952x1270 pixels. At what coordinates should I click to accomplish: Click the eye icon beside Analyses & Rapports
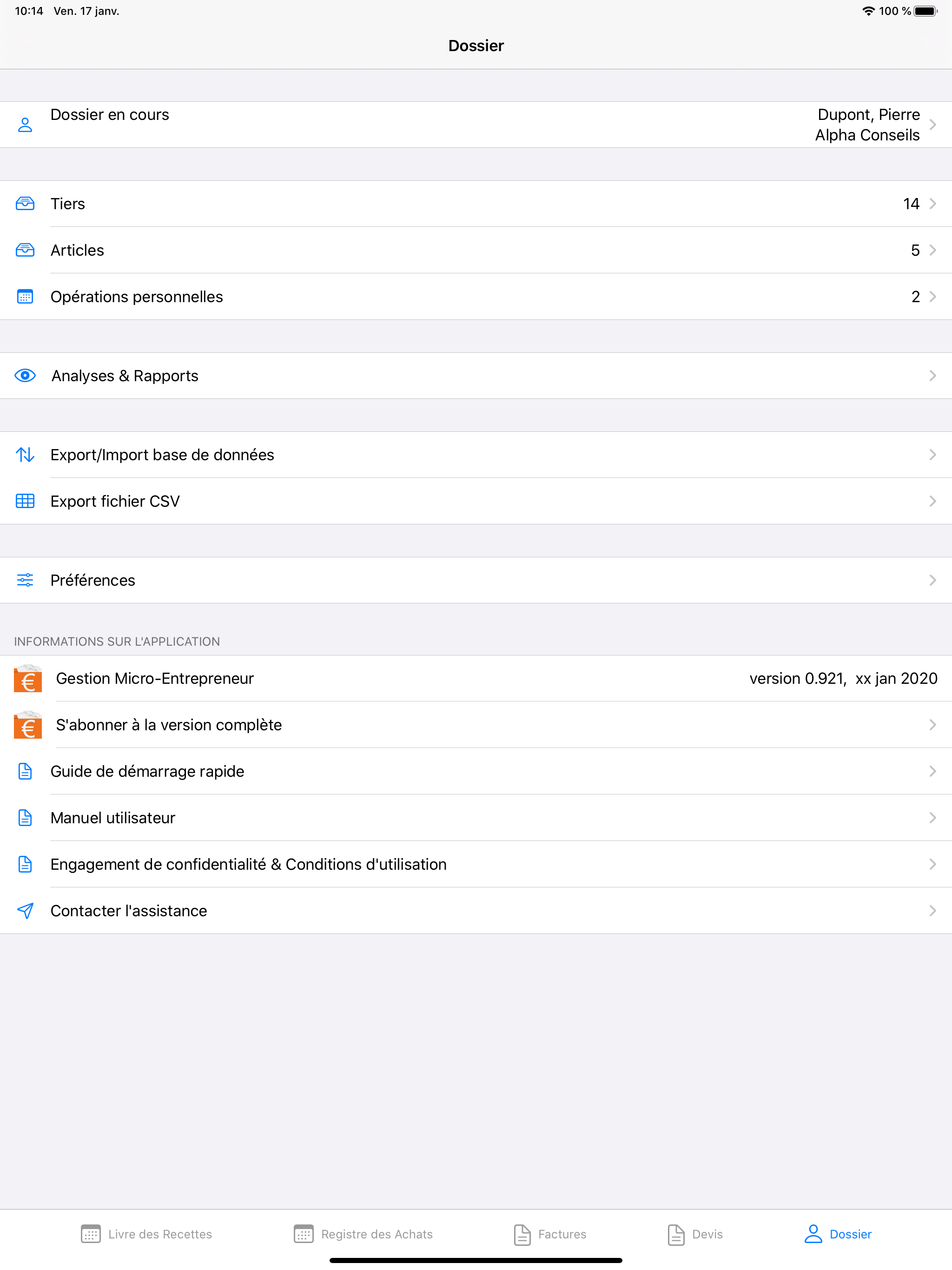click(25, 375)
